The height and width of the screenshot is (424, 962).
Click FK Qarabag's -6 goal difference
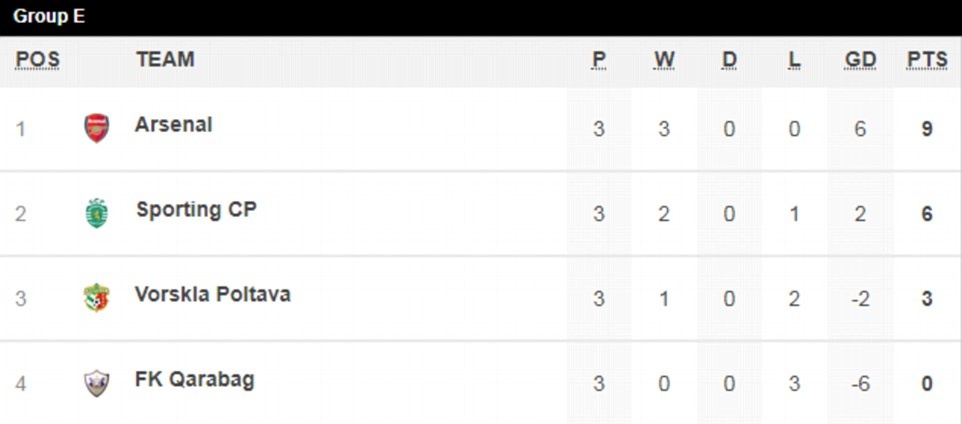(860, 384)
